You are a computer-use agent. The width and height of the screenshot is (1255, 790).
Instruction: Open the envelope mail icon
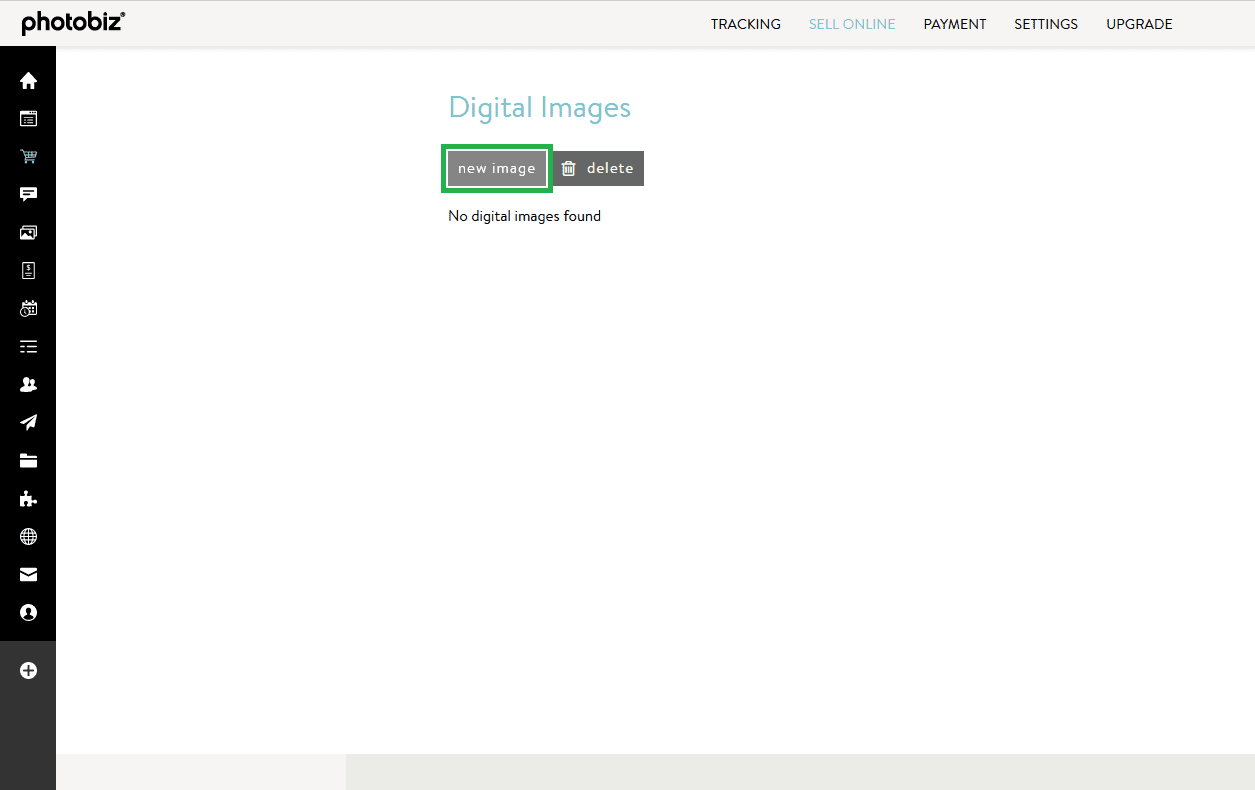tap(28, 575)
